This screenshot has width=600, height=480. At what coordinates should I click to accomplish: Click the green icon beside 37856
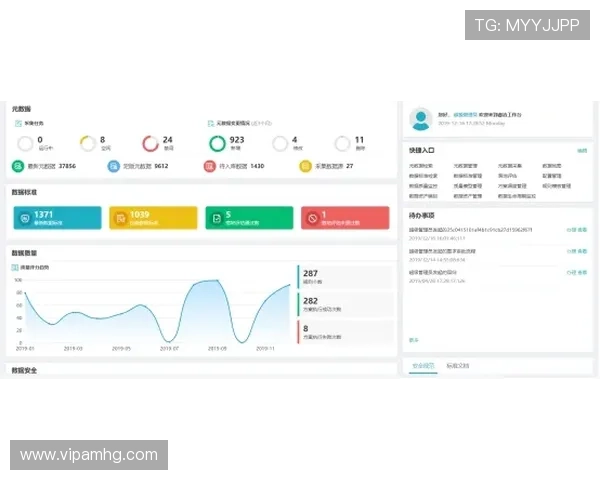[x=18, y=166]
